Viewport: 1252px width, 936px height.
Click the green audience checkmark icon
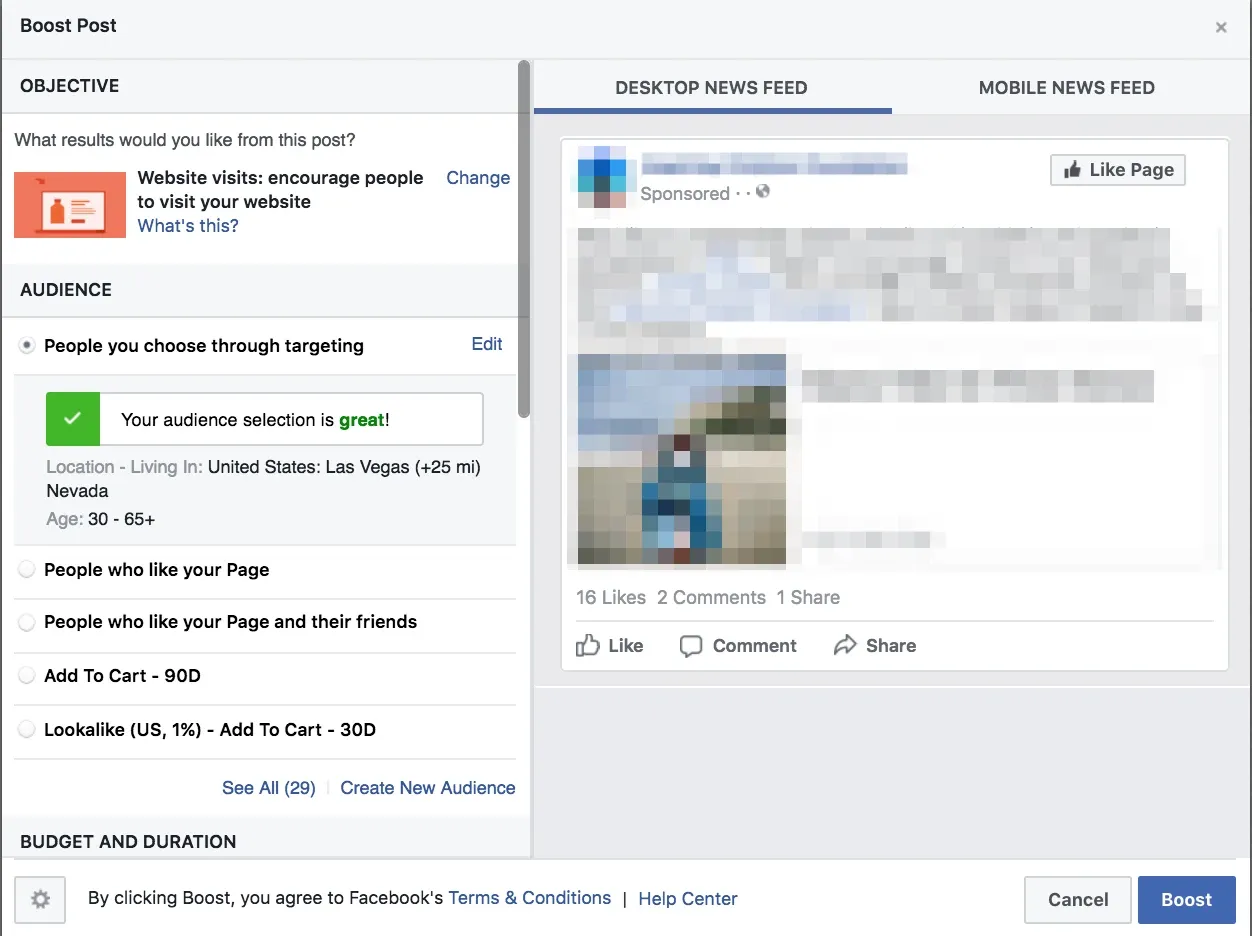pos(73,419)
